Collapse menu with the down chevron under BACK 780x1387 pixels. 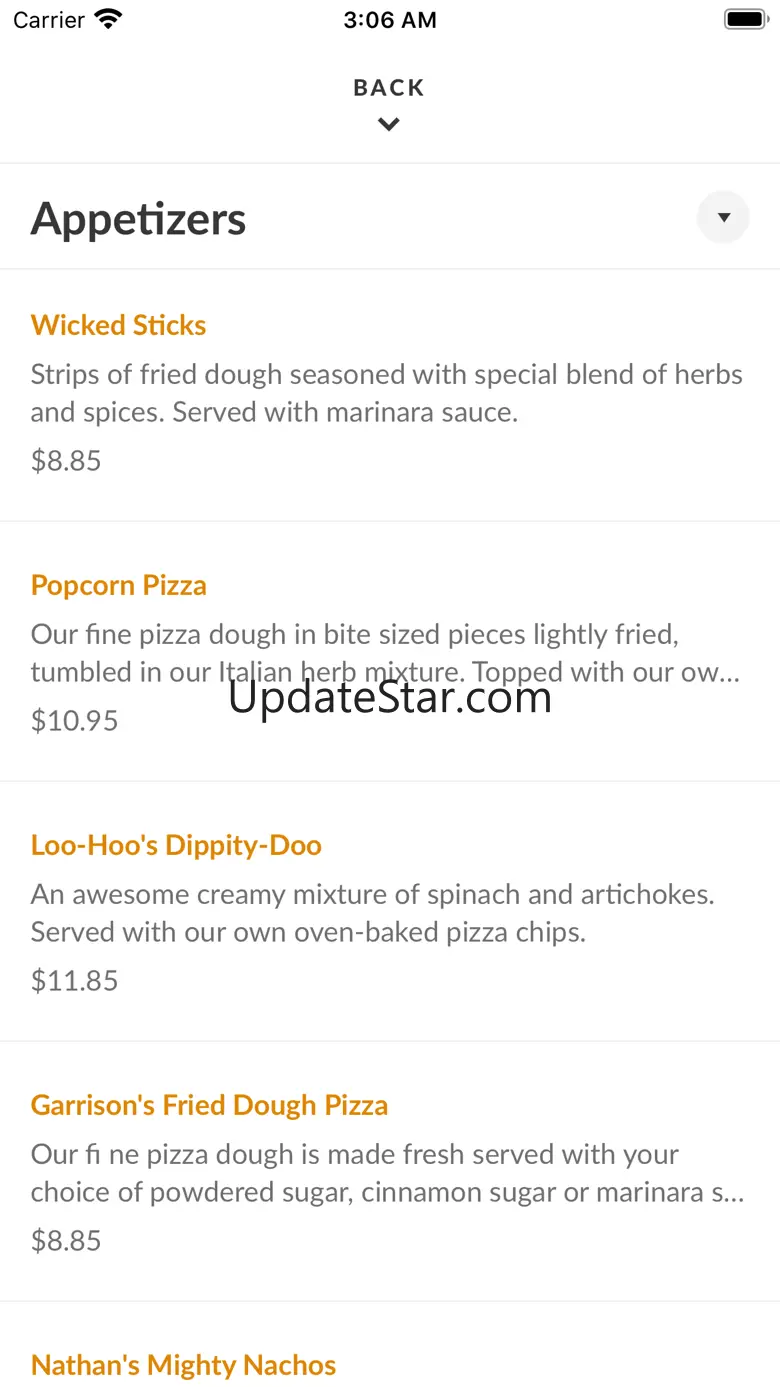click(x=389, y=125)
